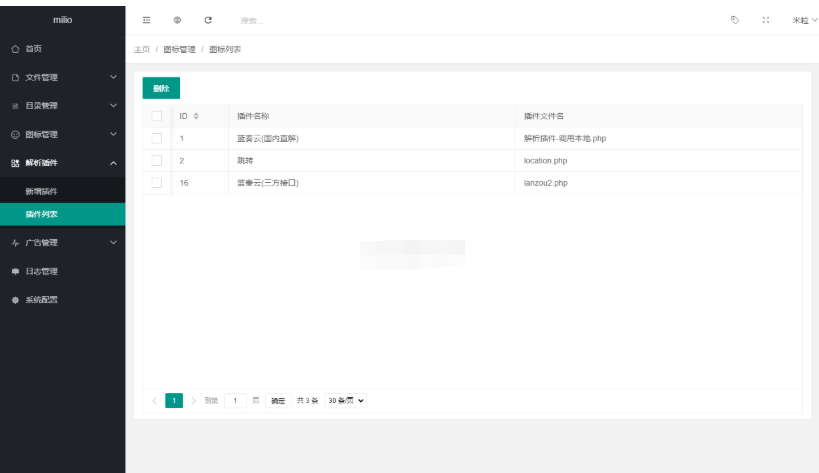Select 插件列表 submenu item
The height and width of the screenshot is (473, 819).
[63, 215]
